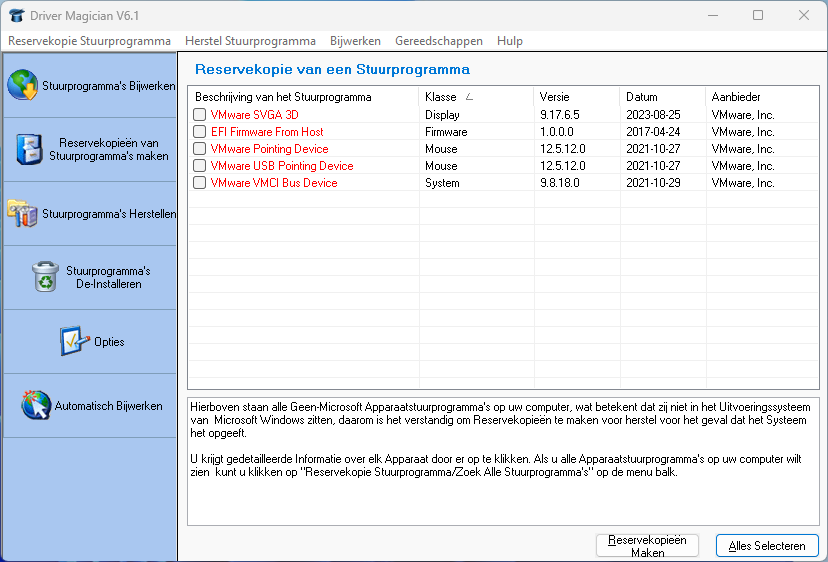Sort by the Datum column header
The width and height of the screenshot is (828, 562).
click(663, 97)
